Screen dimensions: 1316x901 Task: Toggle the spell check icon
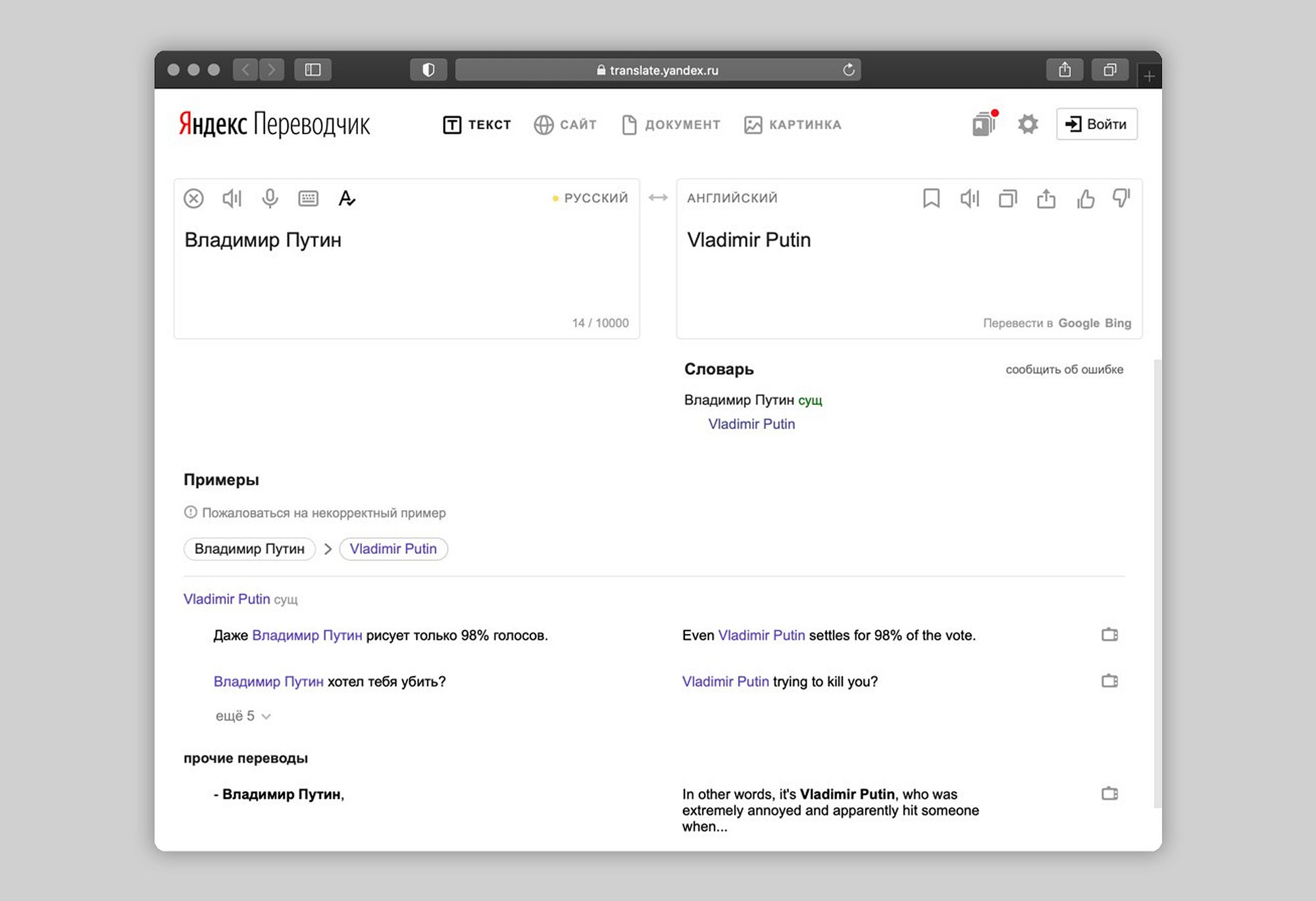pos(347,198)
